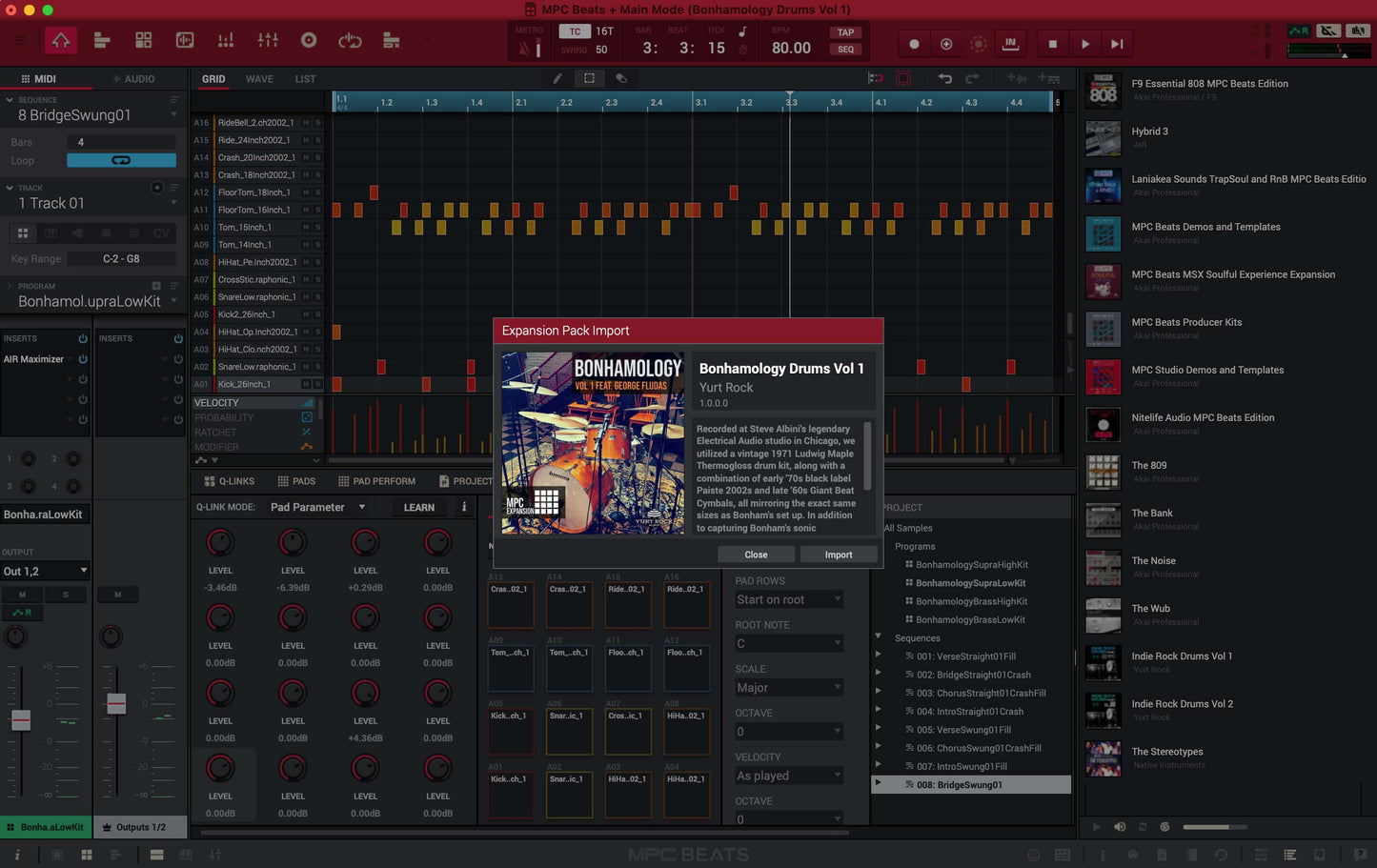Click Import in Expansion Pack dialog
1377x868 pixels.
(838, 555)
